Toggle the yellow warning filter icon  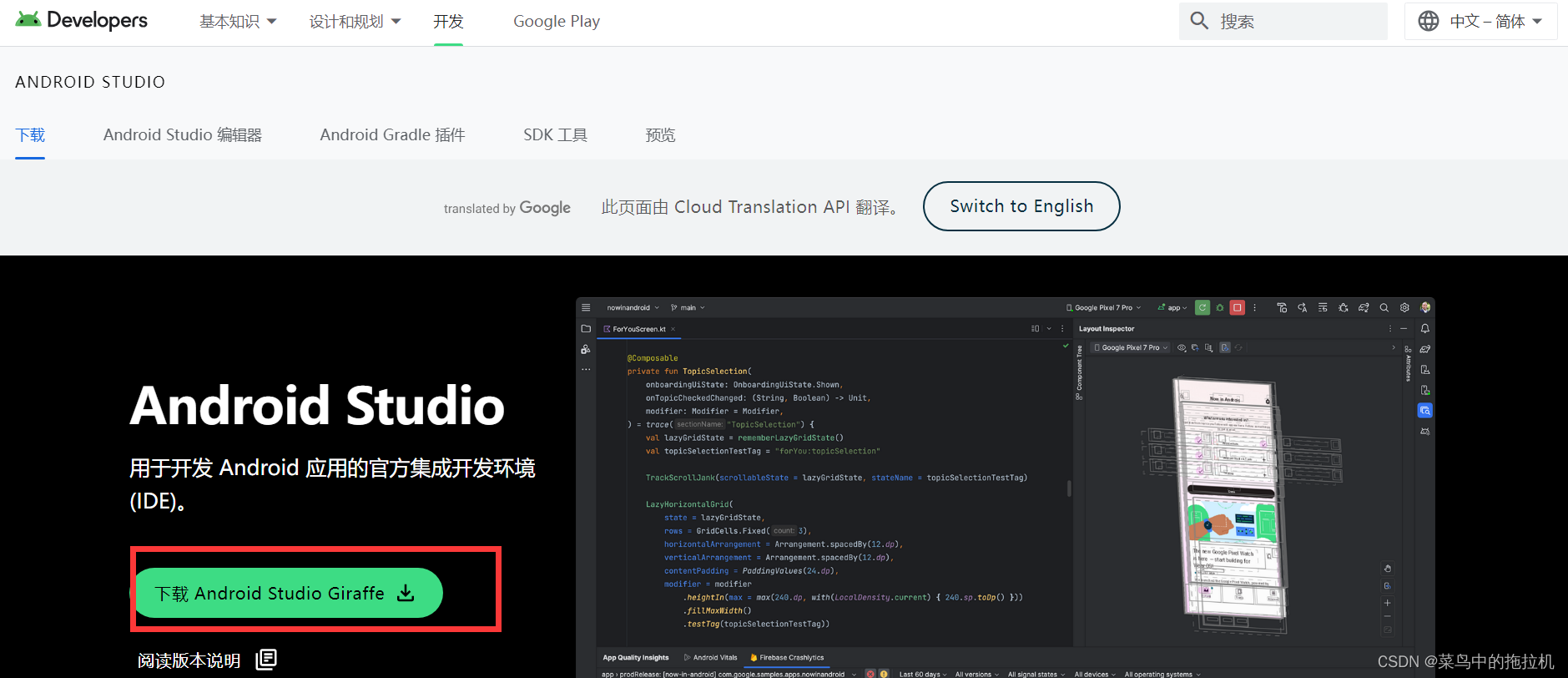click(884, 674)
